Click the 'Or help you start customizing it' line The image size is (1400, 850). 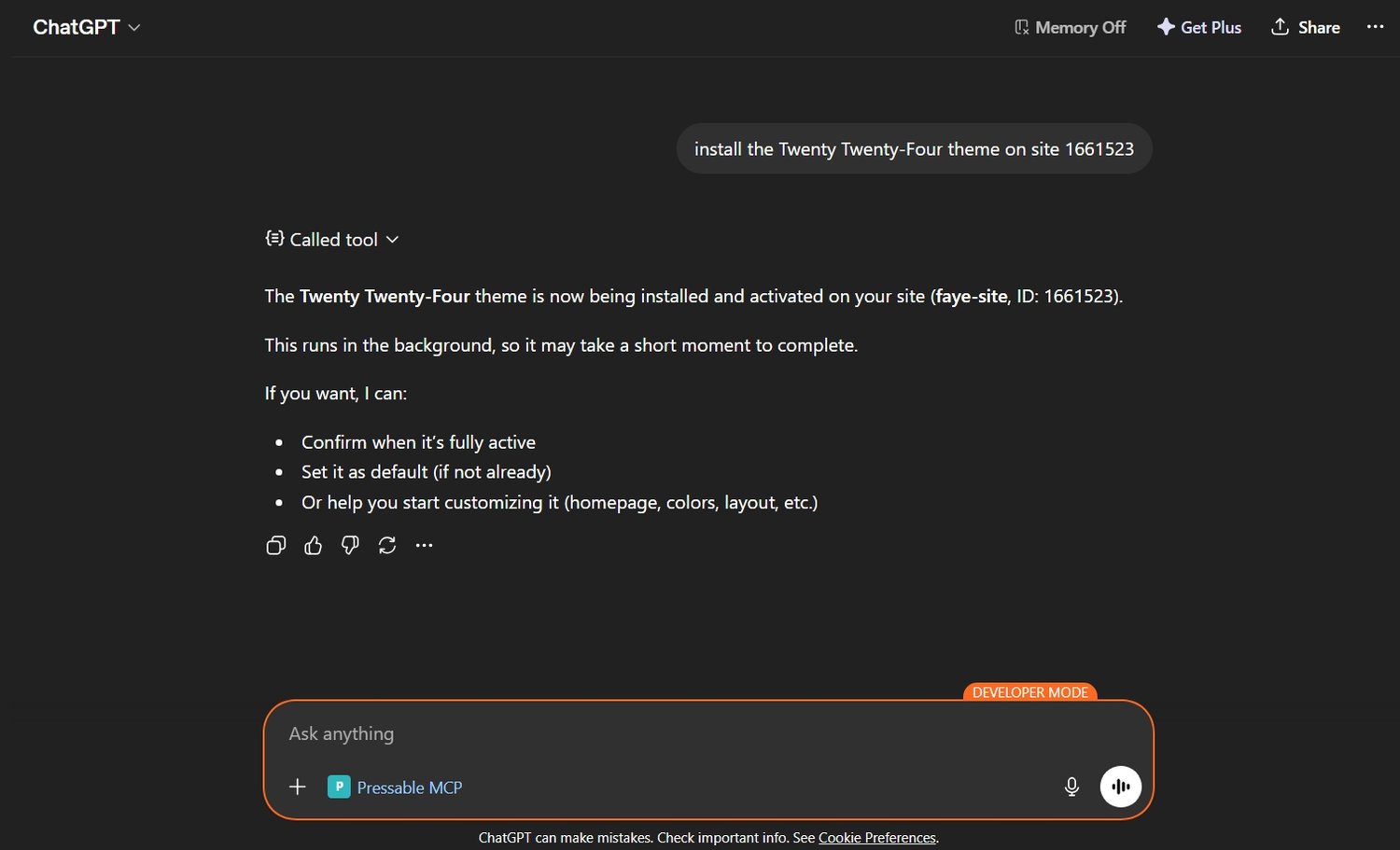(559, 502)
